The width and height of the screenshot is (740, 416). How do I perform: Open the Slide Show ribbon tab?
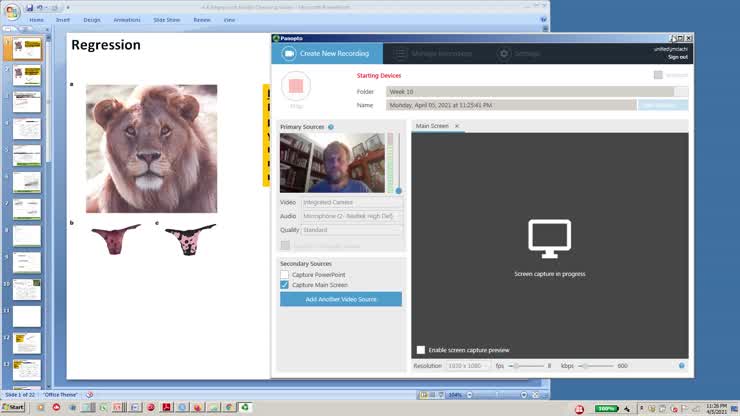167,20
